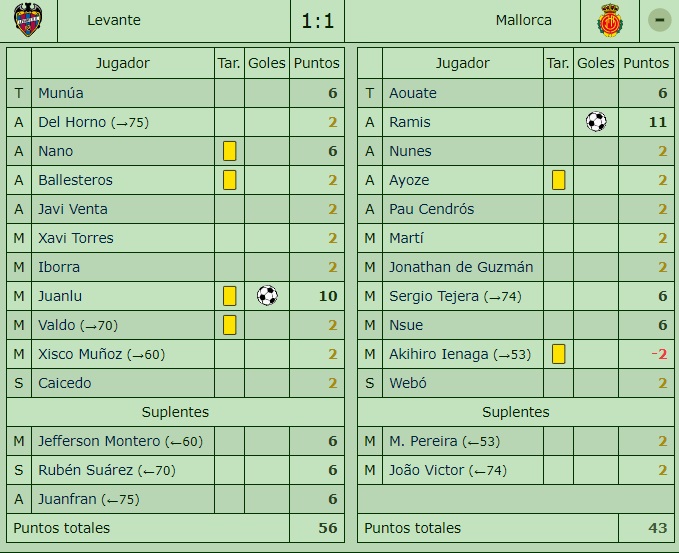Click Juanlu's goal ball icon
The image size is (679, 553).
point(267,296)
